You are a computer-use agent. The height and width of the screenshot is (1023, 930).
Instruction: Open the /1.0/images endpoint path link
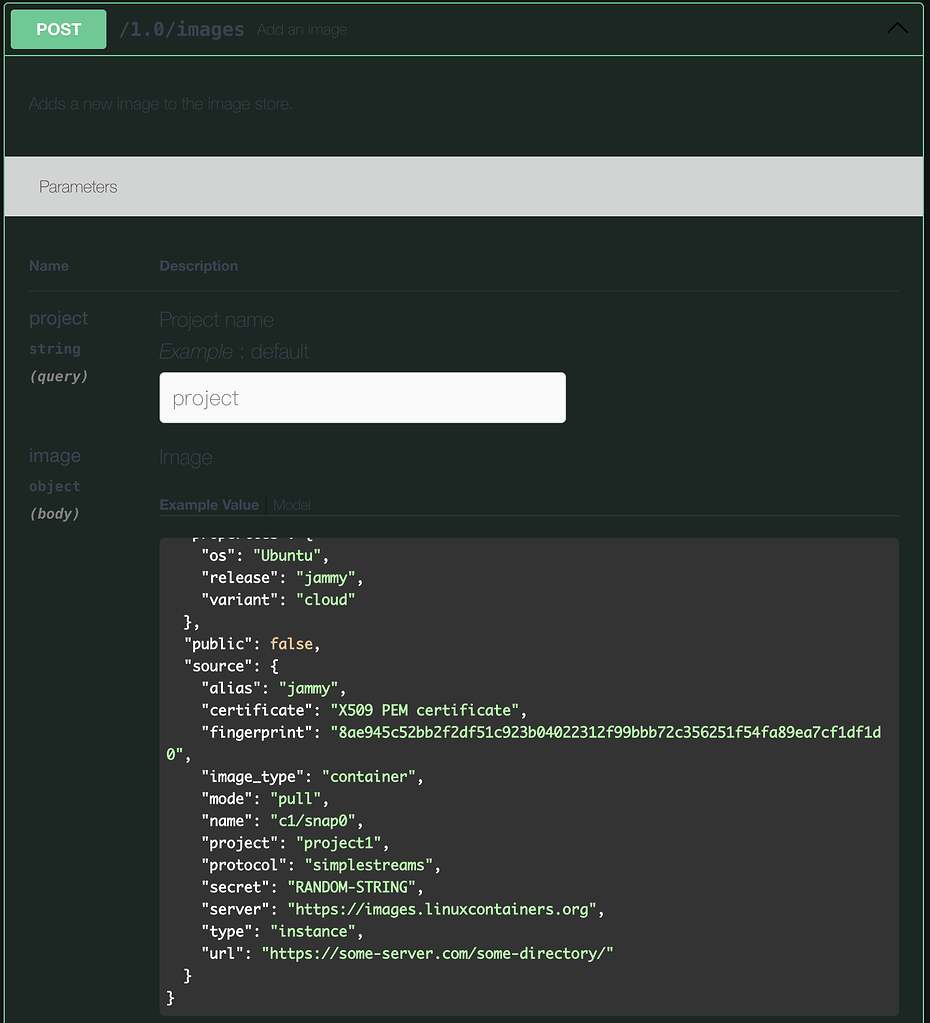point(181,29)
